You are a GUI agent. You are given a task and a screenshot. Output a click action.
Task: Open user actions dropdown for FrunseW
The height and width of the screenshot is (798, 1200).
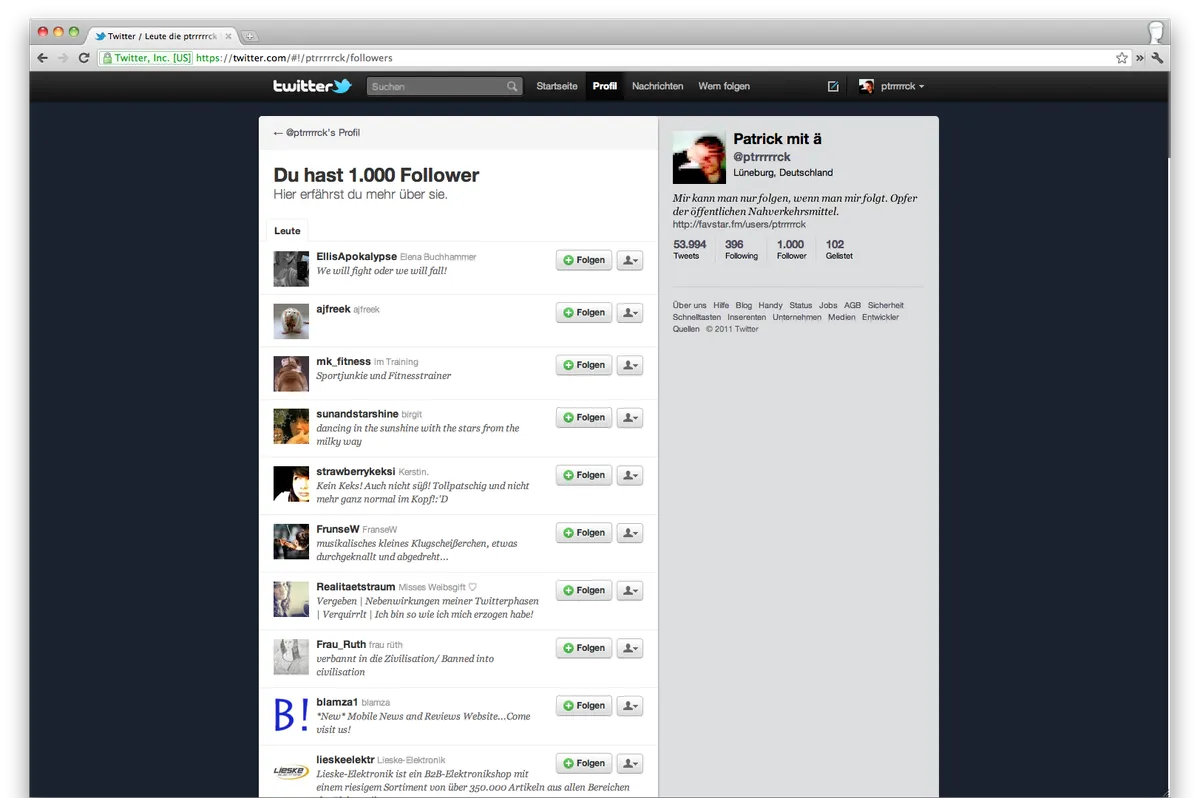pos(630,533)
